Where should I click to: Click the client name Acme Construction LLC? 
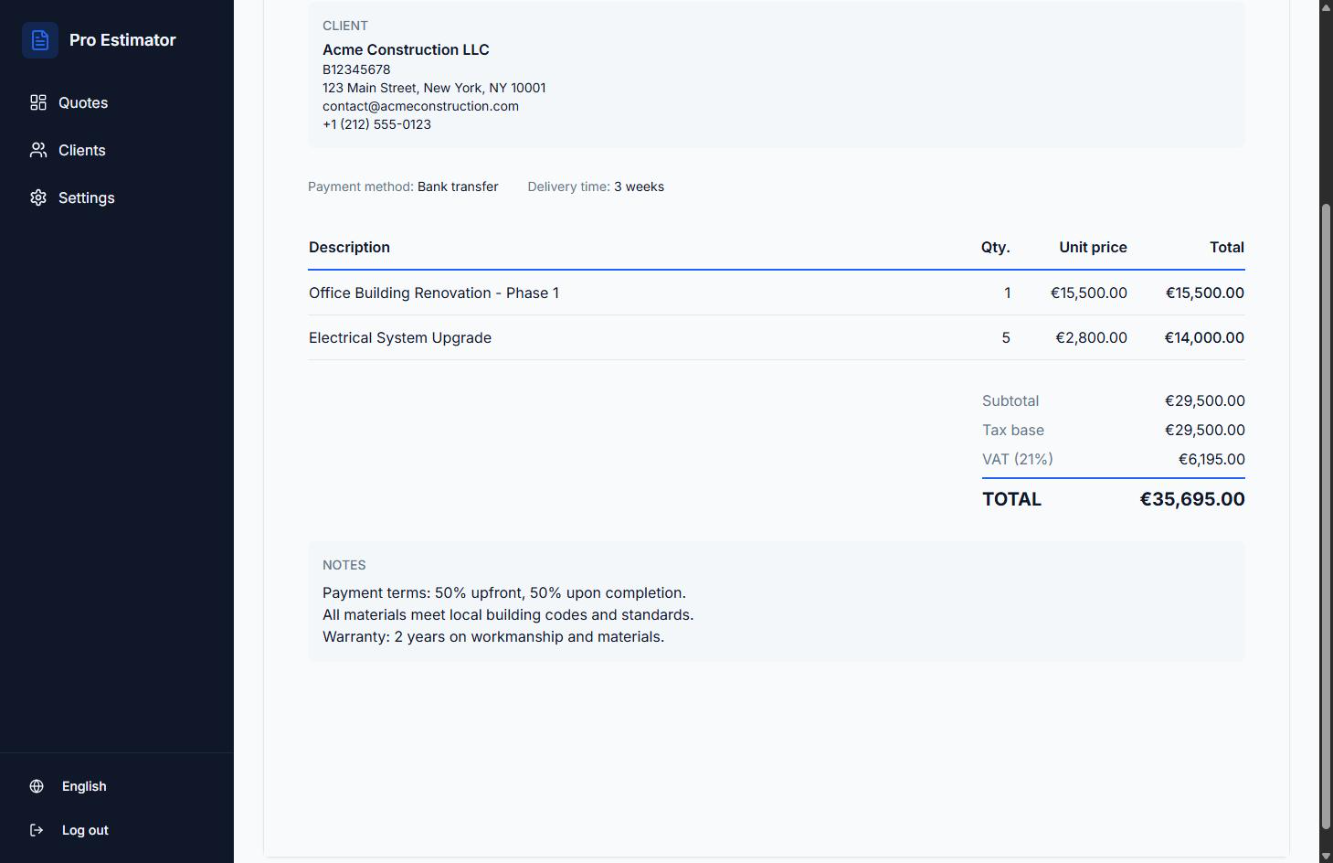pos(405,49)
